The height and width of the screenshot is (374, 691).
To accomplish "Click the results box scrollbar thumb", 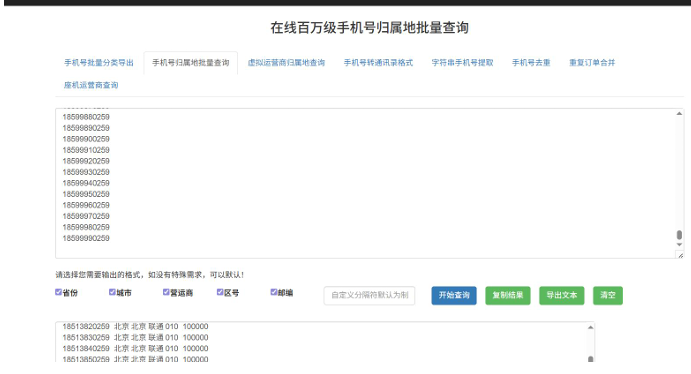I will 591,359.
